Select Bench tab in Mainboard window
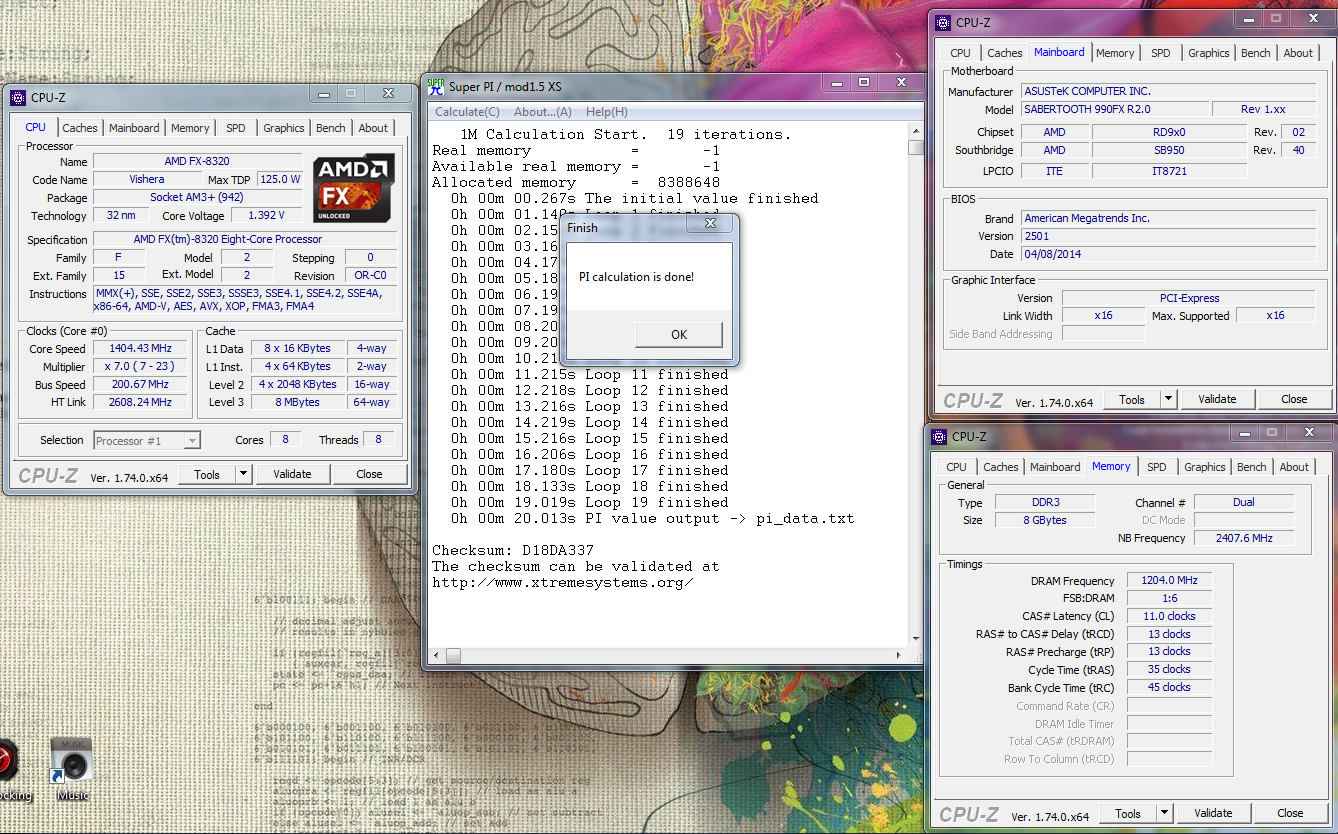Image resolution: width=1338 pixels, height=834 pixels. pos(1256,53)
